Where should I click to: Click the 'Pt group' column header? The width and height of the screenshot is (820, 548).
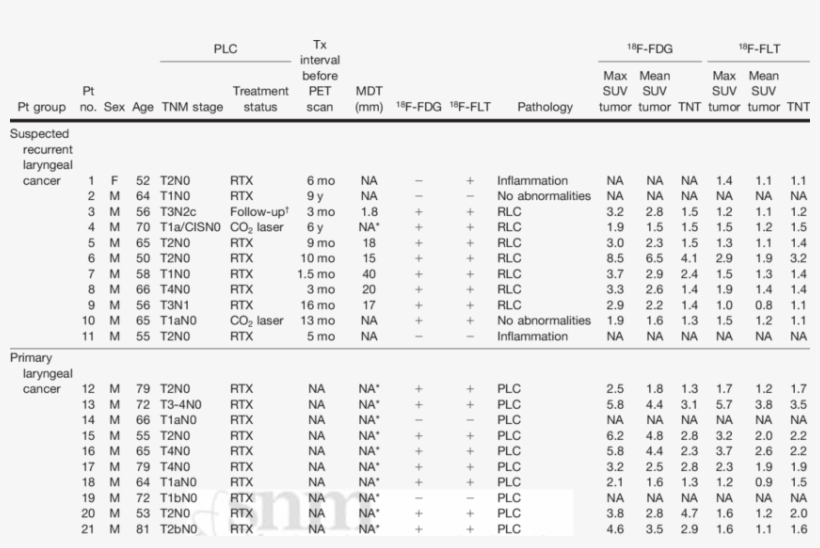click(41, 107)
